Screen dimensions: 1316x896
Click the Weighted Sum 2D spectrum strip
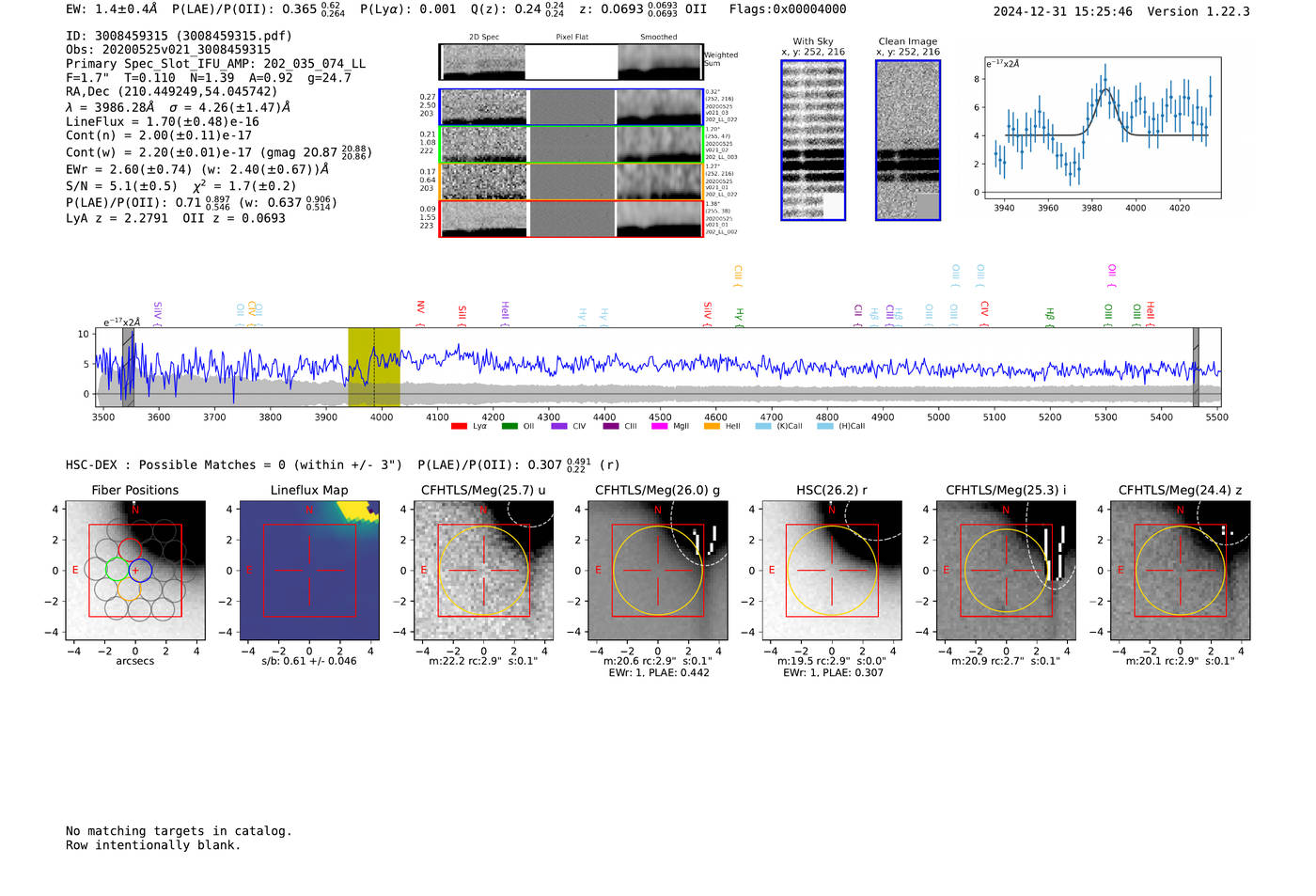pos(571,62)
